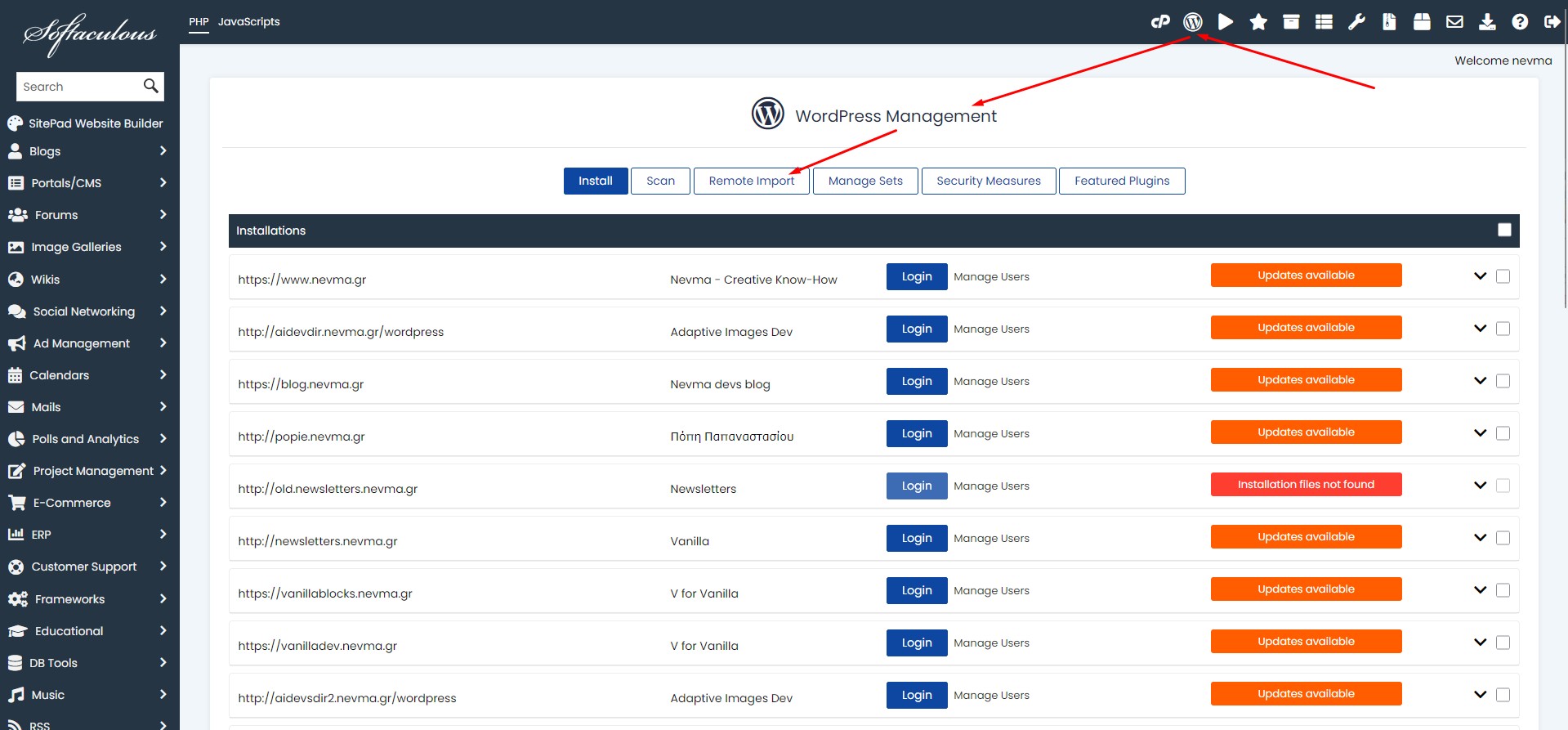Open the help question mark icon
The image size is (1568, 730).
coord(1520,22)
